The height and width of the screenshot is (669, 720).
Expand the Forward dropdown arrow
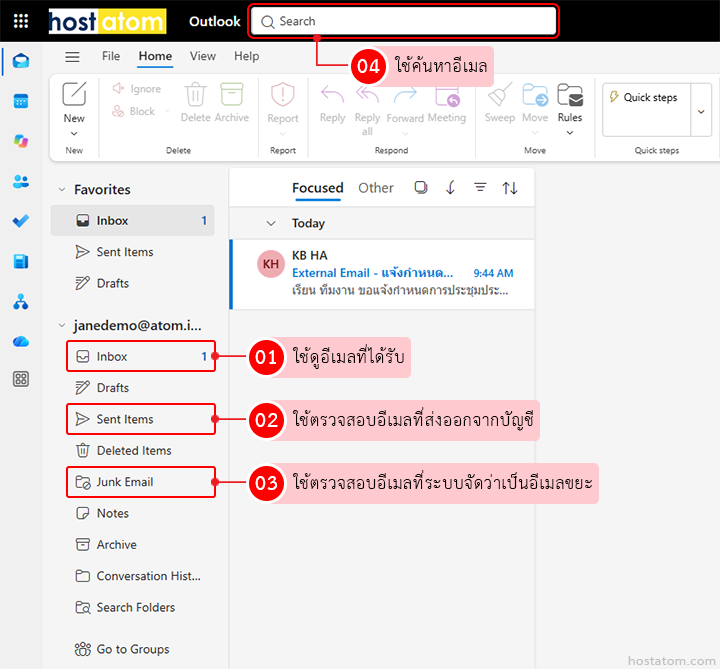click(405, 134)
